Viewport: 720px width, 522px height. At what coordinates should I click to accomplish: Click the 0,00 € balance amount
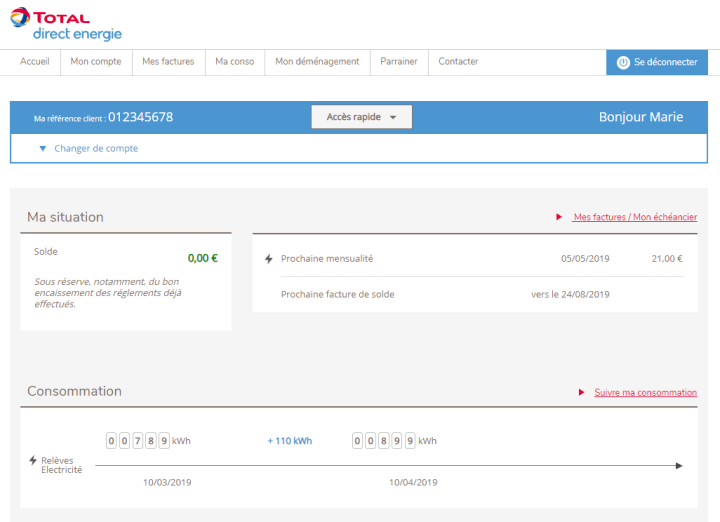202,258
